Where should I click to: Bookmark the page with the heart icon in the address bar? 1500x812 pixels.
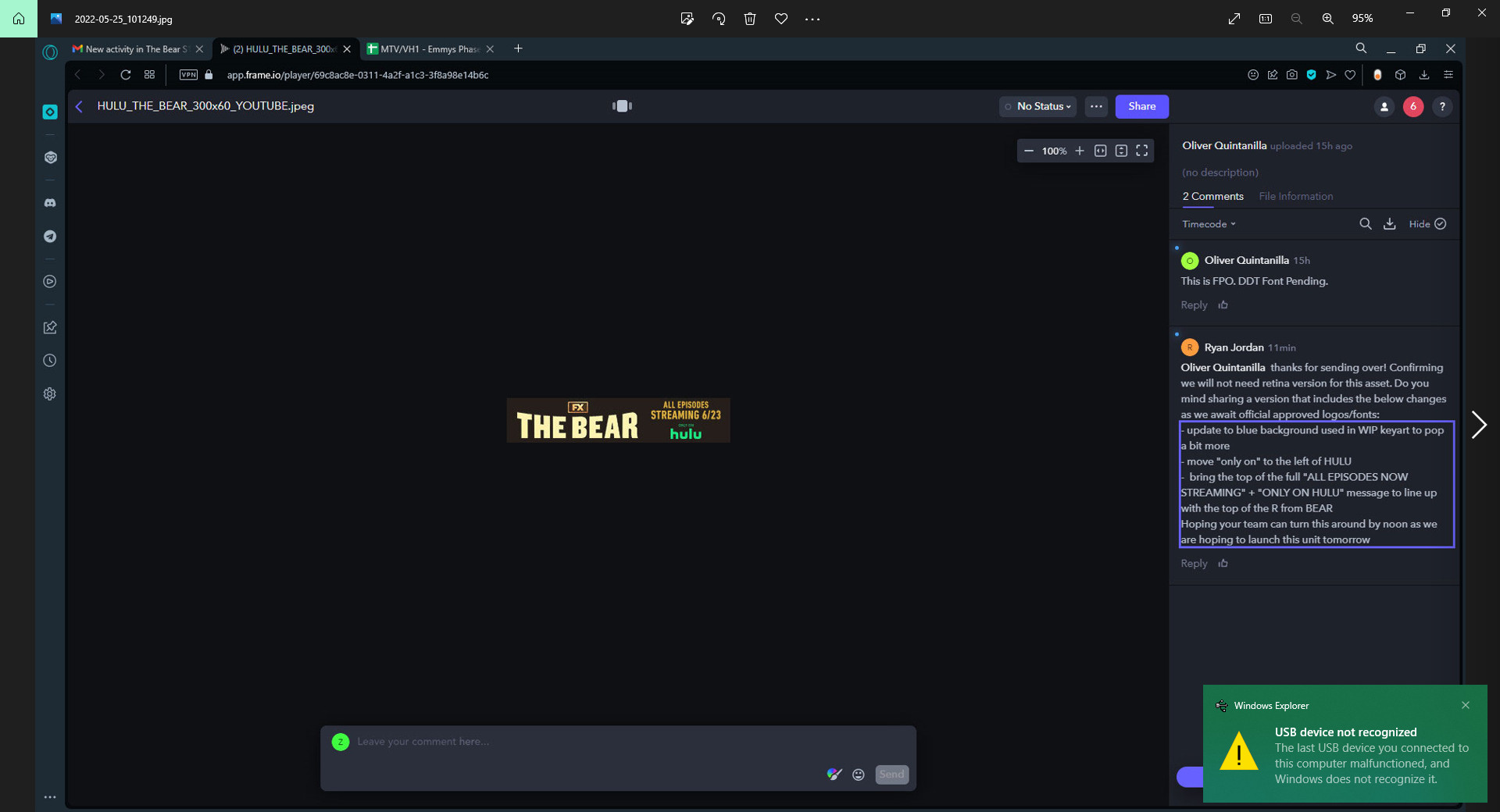[1349, 75]
